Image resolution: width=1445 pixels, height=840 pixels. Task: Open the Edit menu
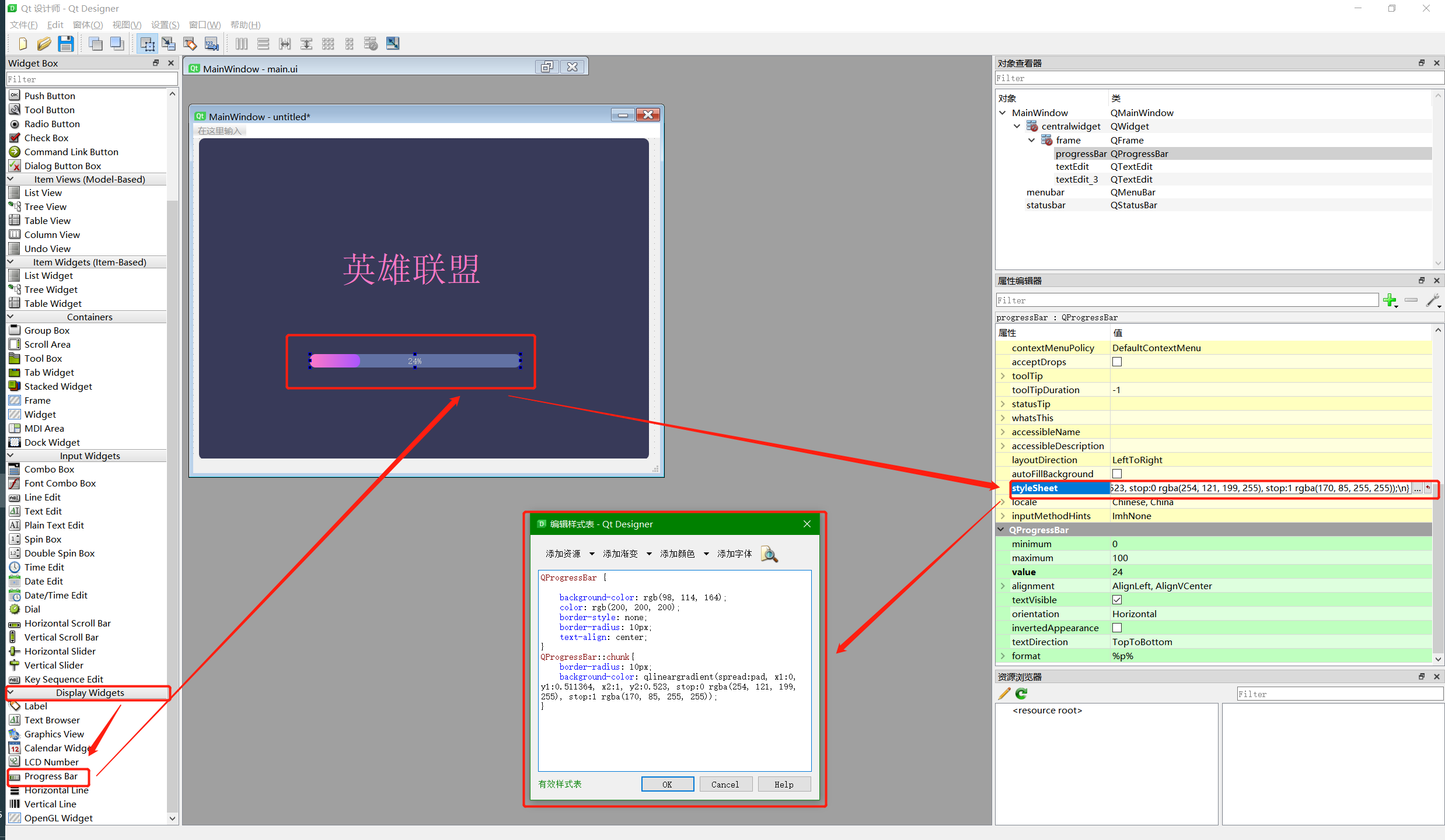coord(54,24)
